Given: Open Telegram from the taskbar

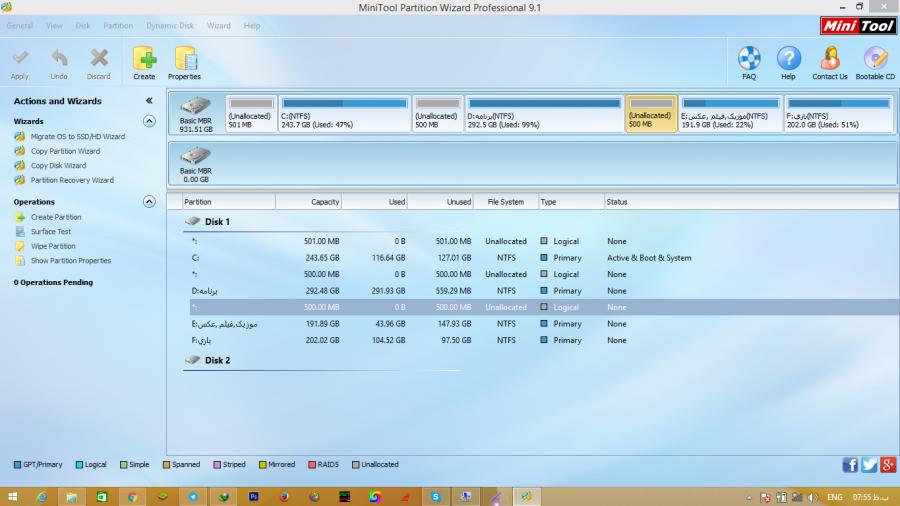Looking at the screenshot, I should tap(193, 497).
